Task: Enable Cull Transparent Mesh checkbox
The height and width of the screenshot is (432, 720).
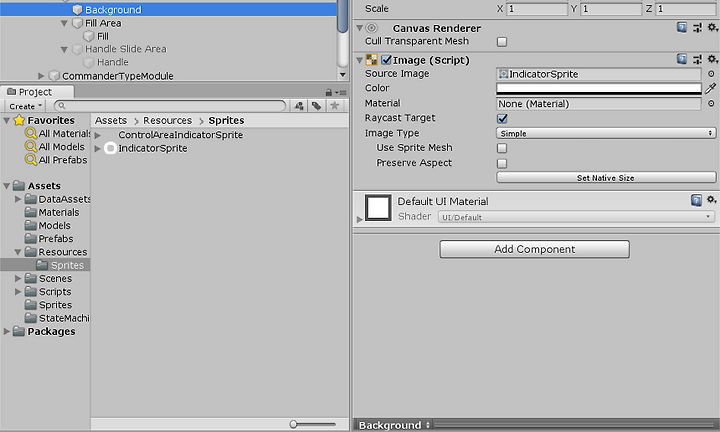Action: click(502, 42)
